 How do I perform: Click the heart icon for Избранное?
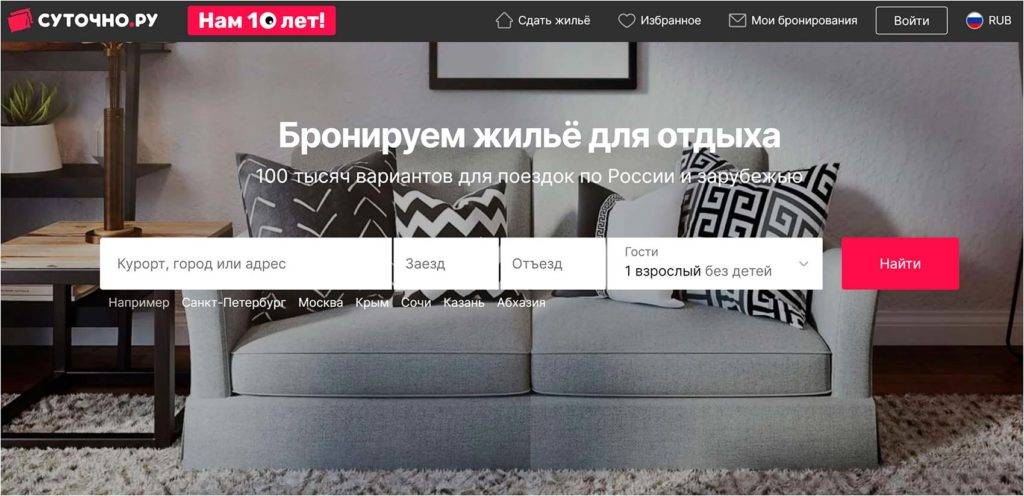coord(626,21)
